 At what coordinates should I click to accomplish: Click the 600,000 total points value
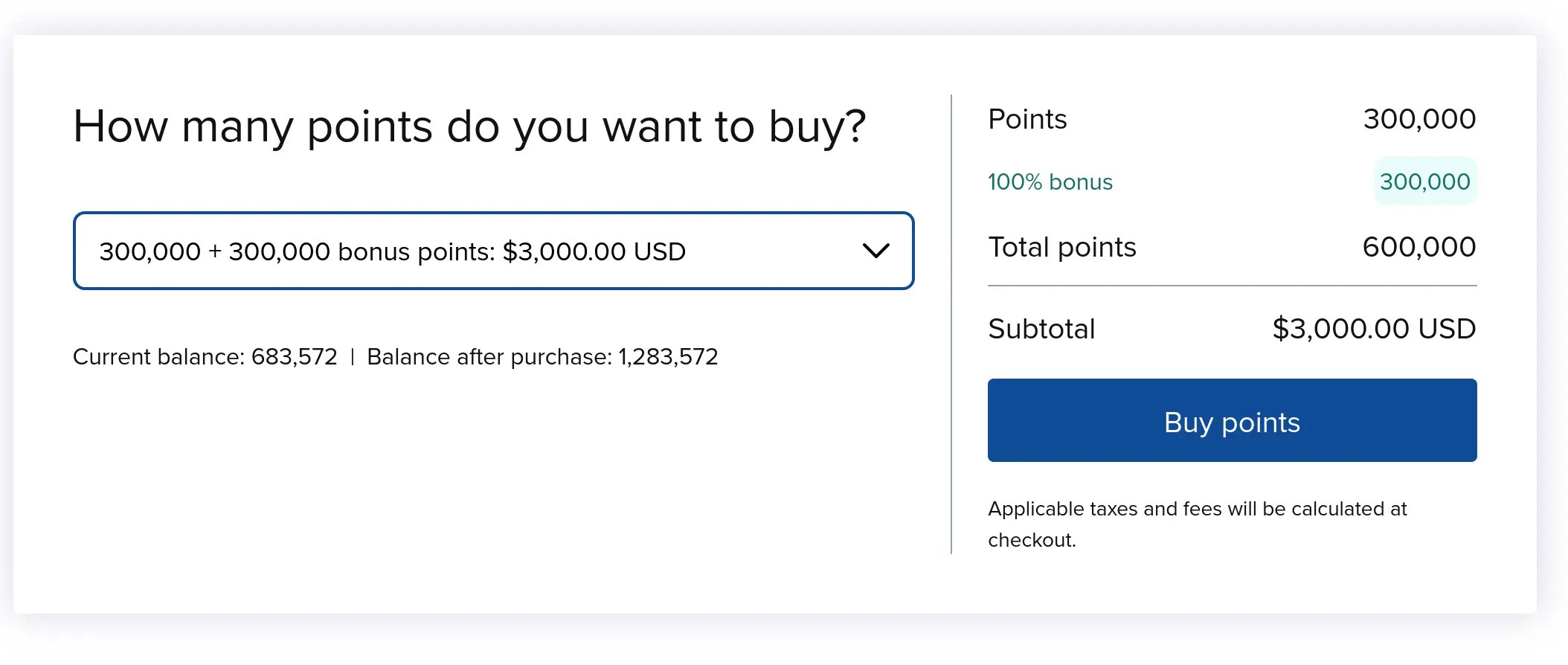click(x=1418, y=247)
